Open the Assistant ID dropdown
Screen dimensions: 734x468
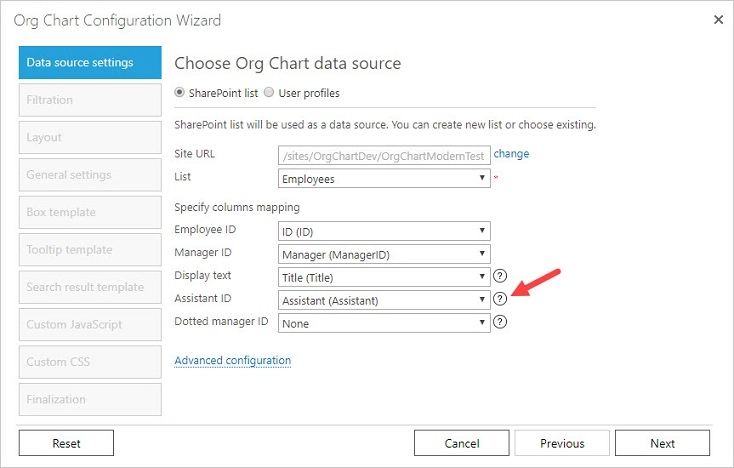coord(384,300)
